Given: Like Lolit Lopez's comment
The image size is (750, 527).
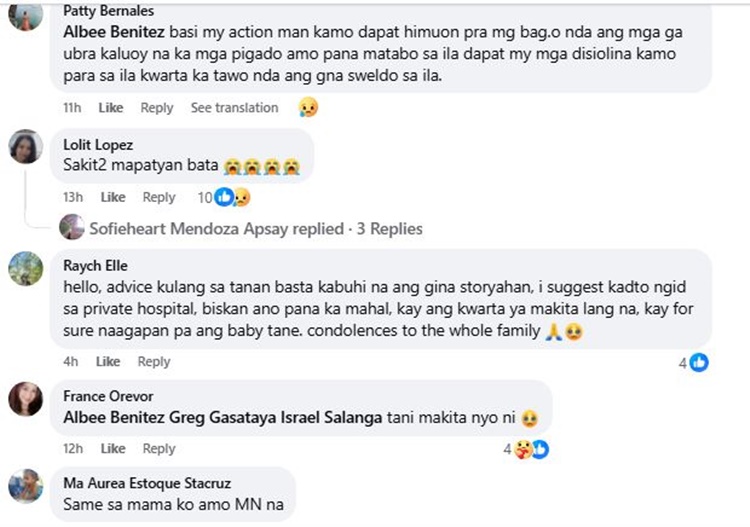Looking at the screenshot, I should 113,198.
